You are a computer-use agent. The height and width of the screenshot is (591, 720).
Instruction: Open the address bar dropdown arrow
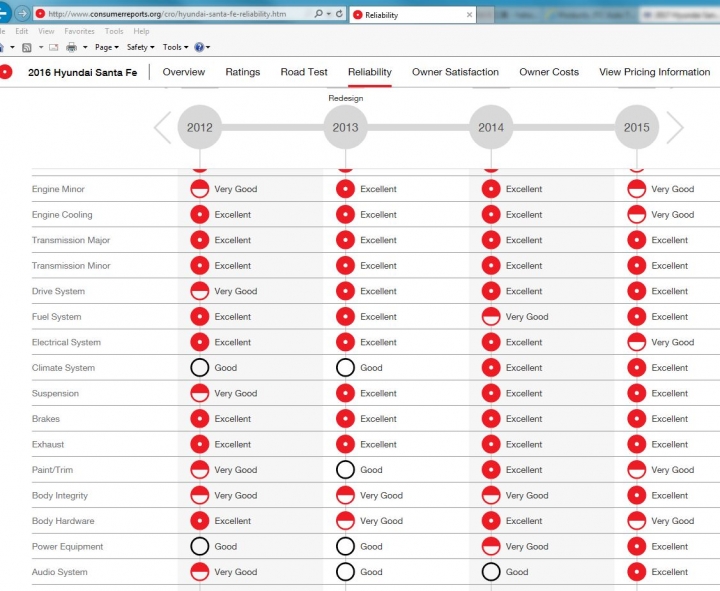328,14
